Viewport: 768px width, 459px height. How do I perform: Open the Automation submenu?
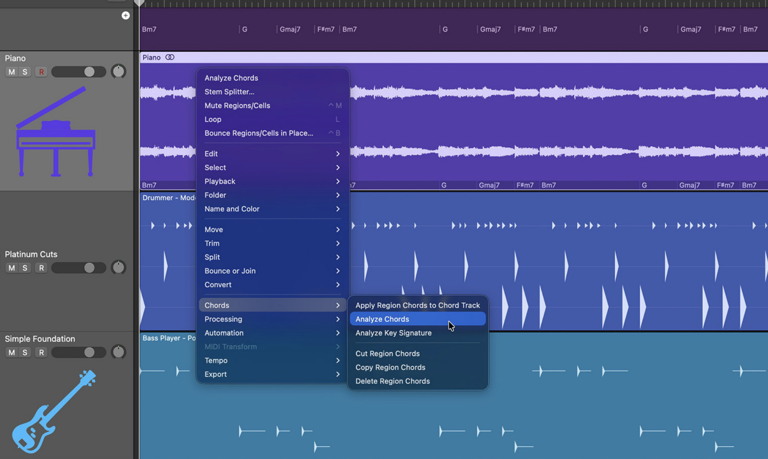[272, 333]
